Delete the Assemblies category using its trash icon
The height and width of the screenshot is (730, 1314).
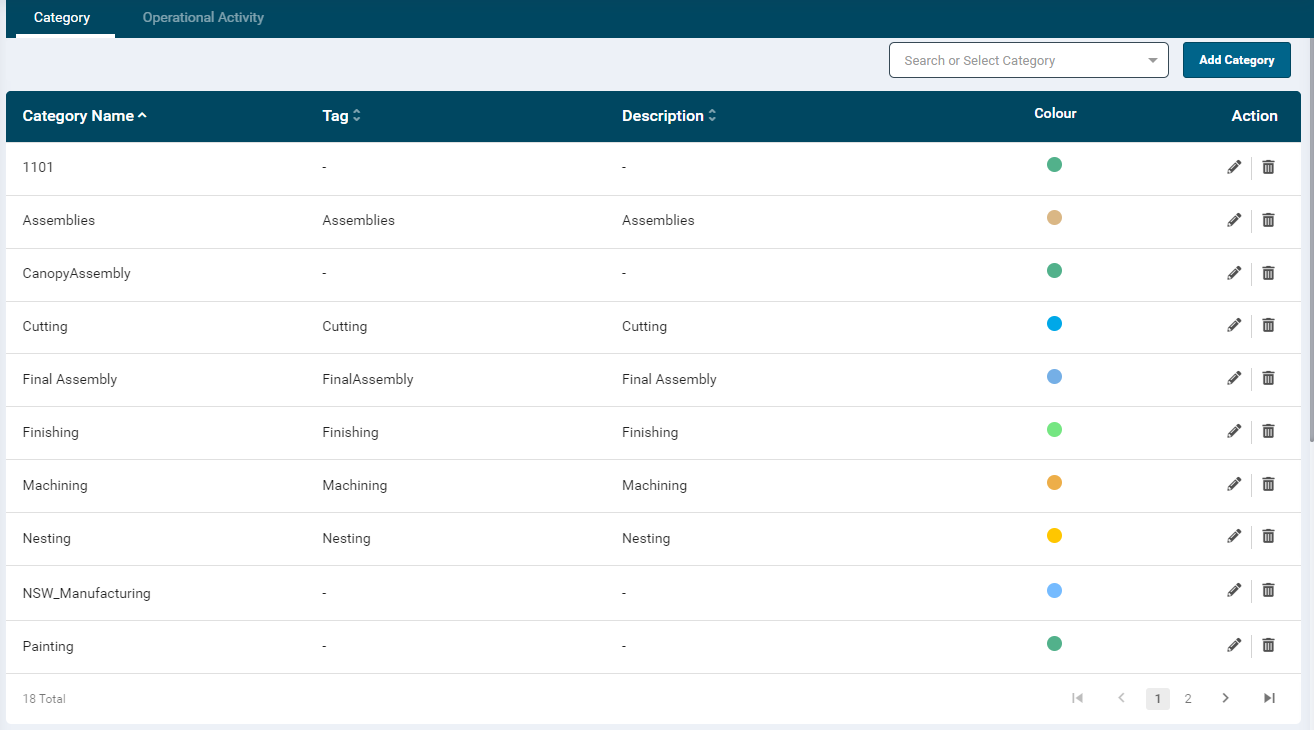pos(1268,220)
